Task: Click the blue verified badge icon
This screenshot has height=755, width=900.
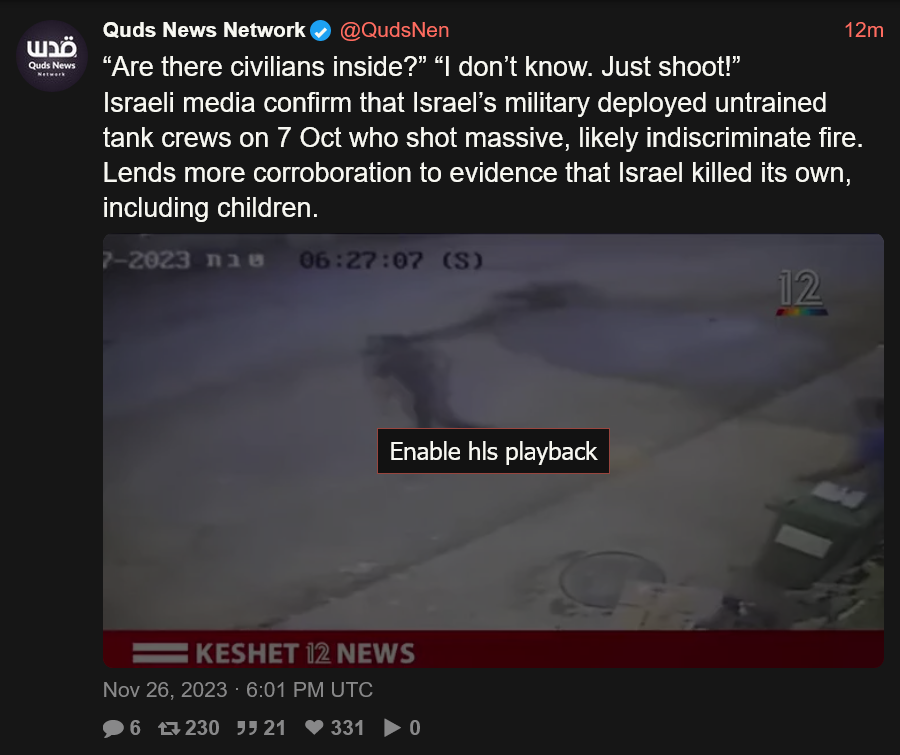Action: (320, 30)
